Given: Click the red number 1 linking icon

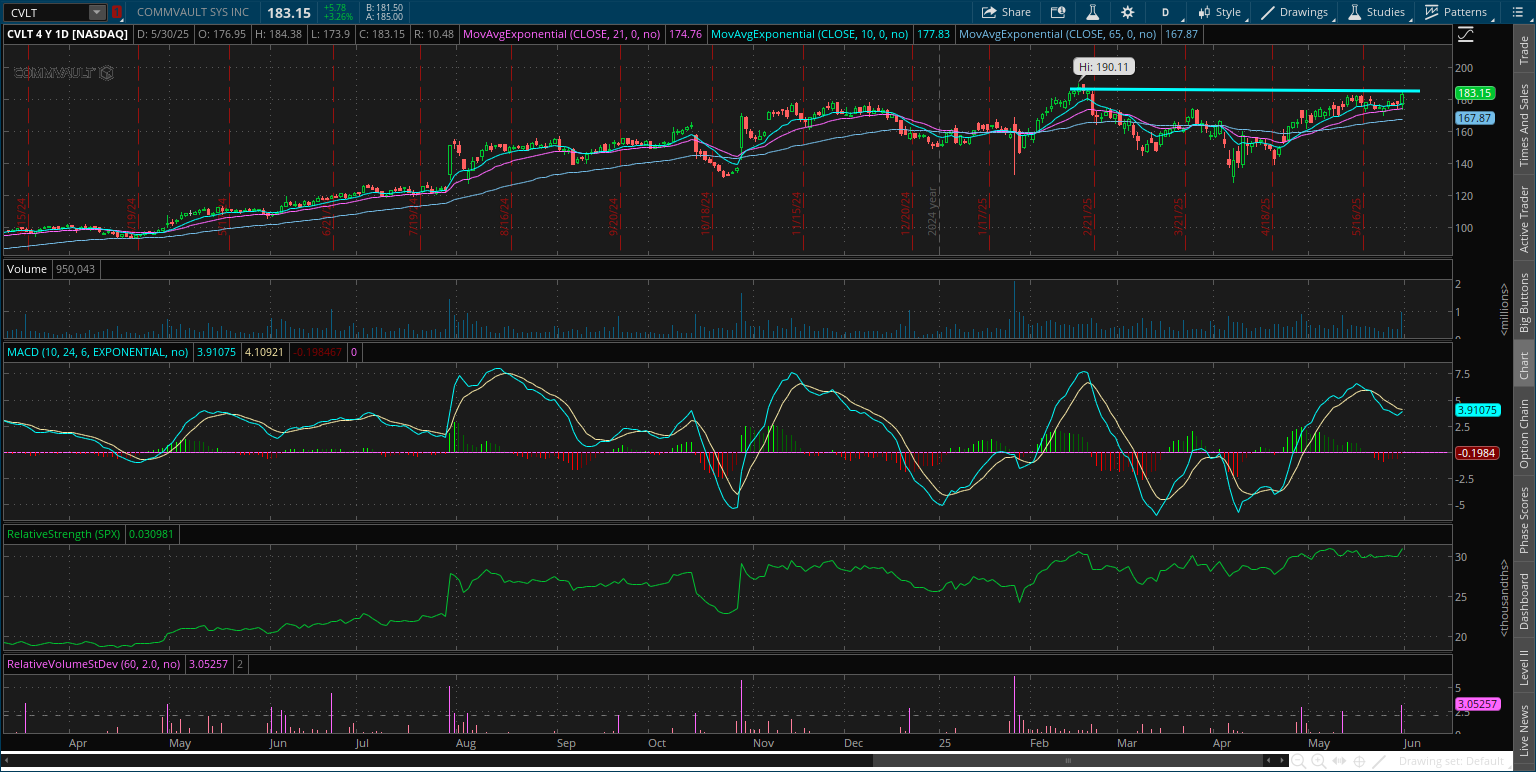Looking at the screenshot, I should tap(117, 12).
